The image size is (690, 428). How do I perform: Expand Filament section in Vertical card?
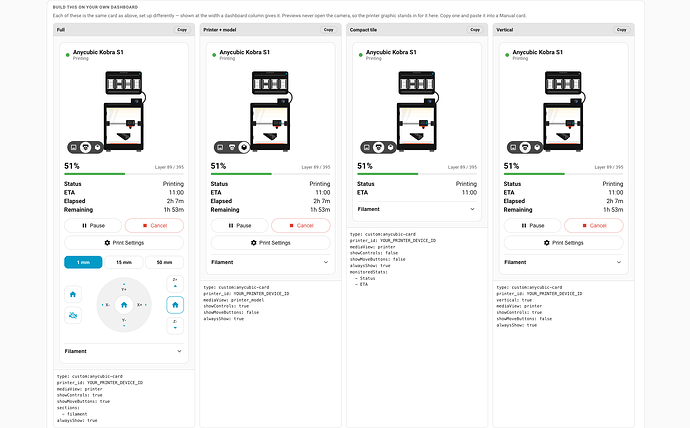click(x=563, y=262)
